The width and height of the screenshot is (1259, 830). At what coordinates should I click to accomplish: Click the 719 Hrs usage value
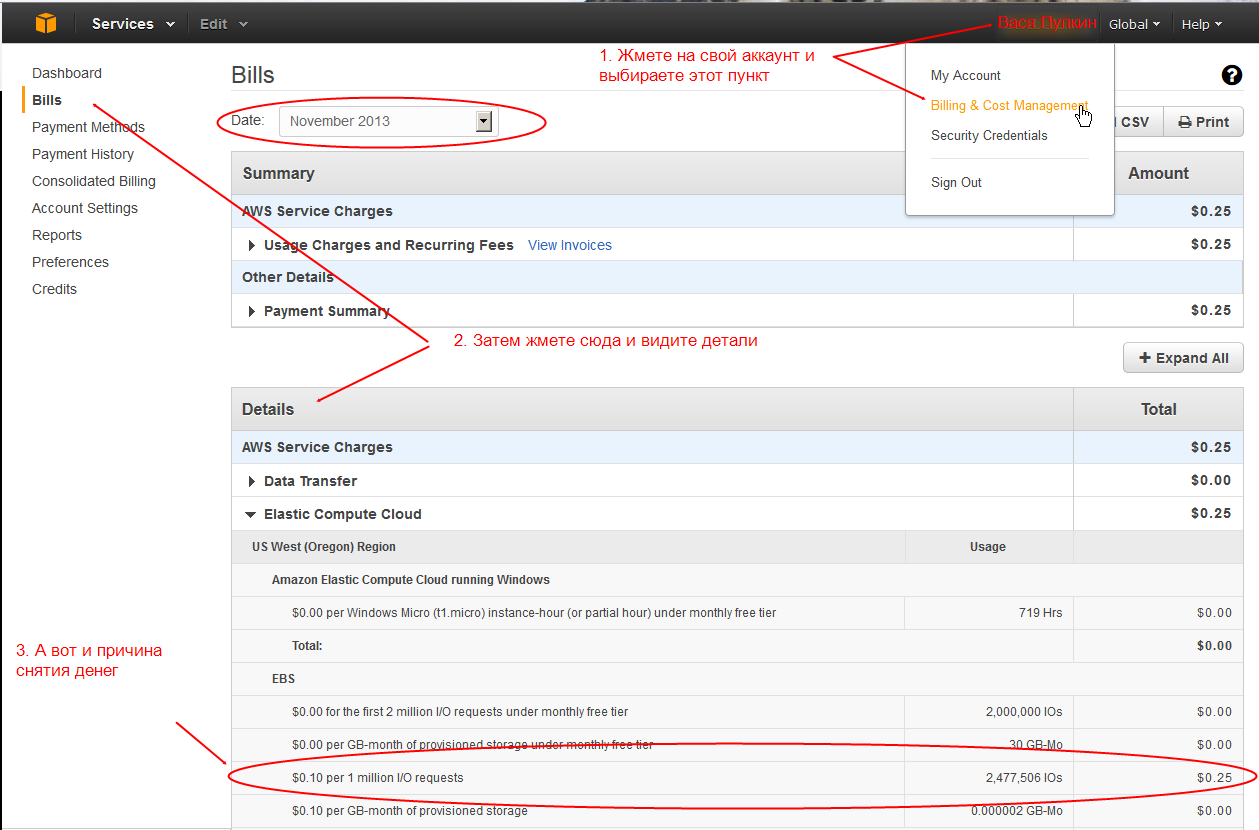tap(1040, 613)
